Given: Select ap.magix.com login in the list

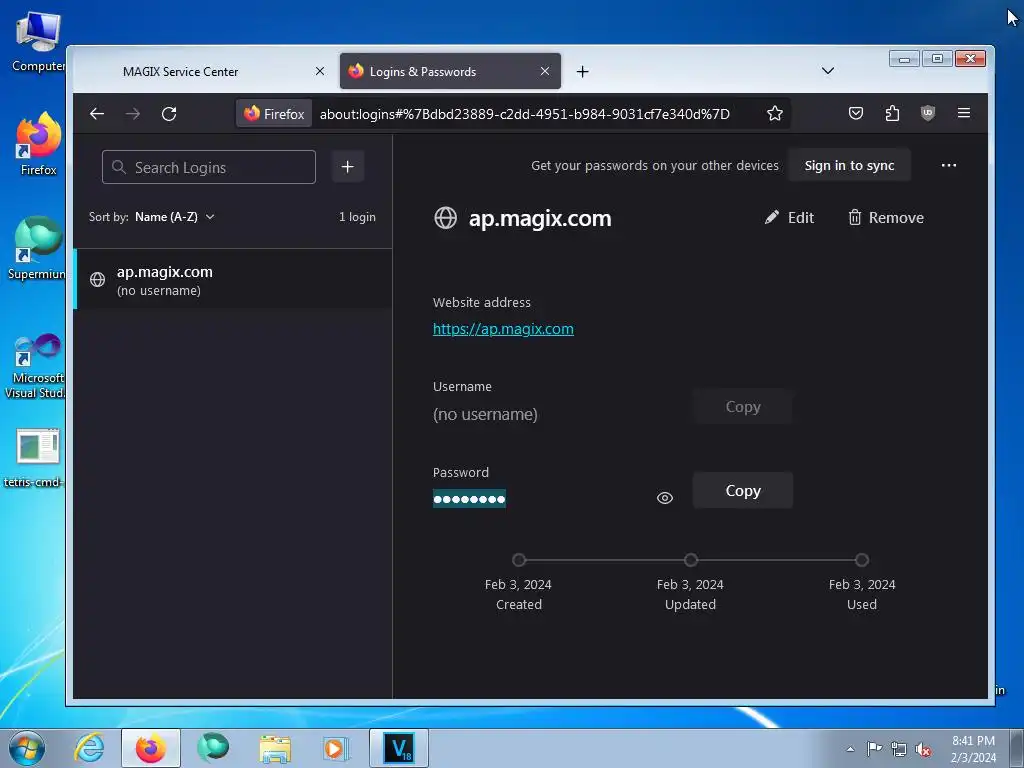Looking at the screenshot, I should 233,280.
